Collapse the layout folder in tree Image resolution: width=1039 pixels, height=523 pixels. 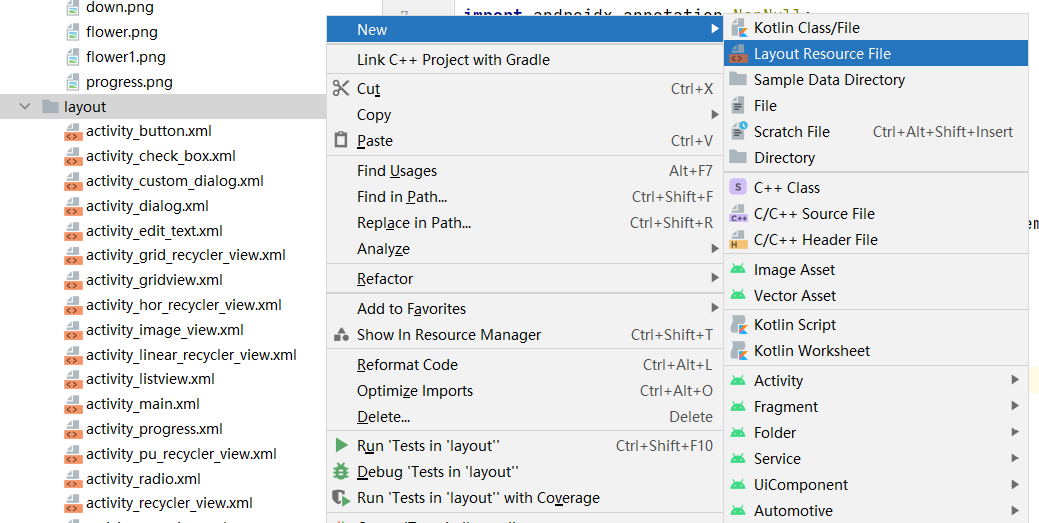25,107
